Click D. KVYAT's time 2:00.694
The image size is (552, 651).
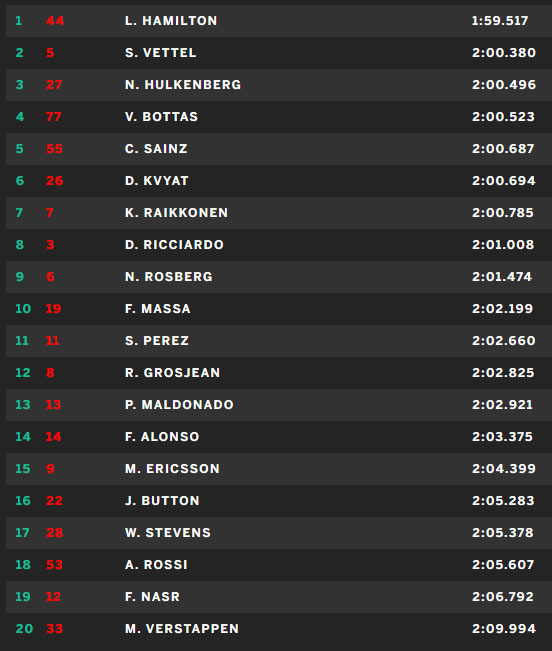[x=504, y=181]
